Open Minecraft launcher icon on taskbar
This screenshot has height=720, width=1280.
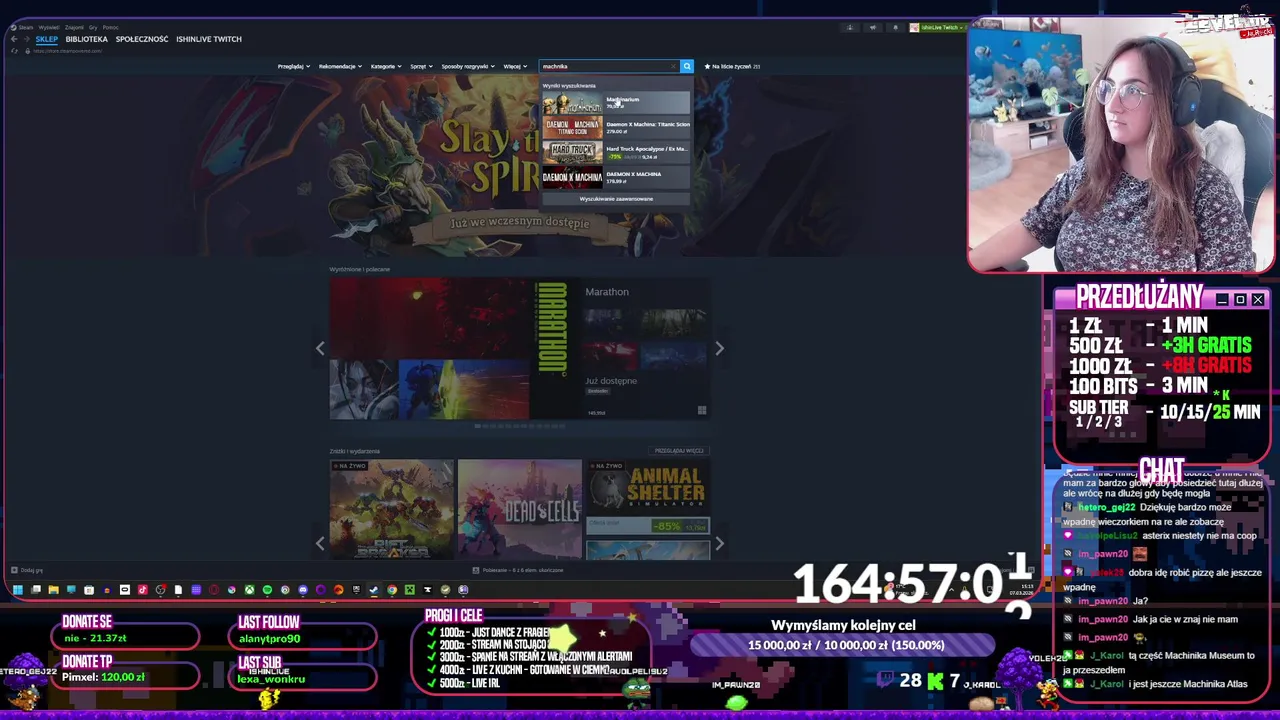409,590
